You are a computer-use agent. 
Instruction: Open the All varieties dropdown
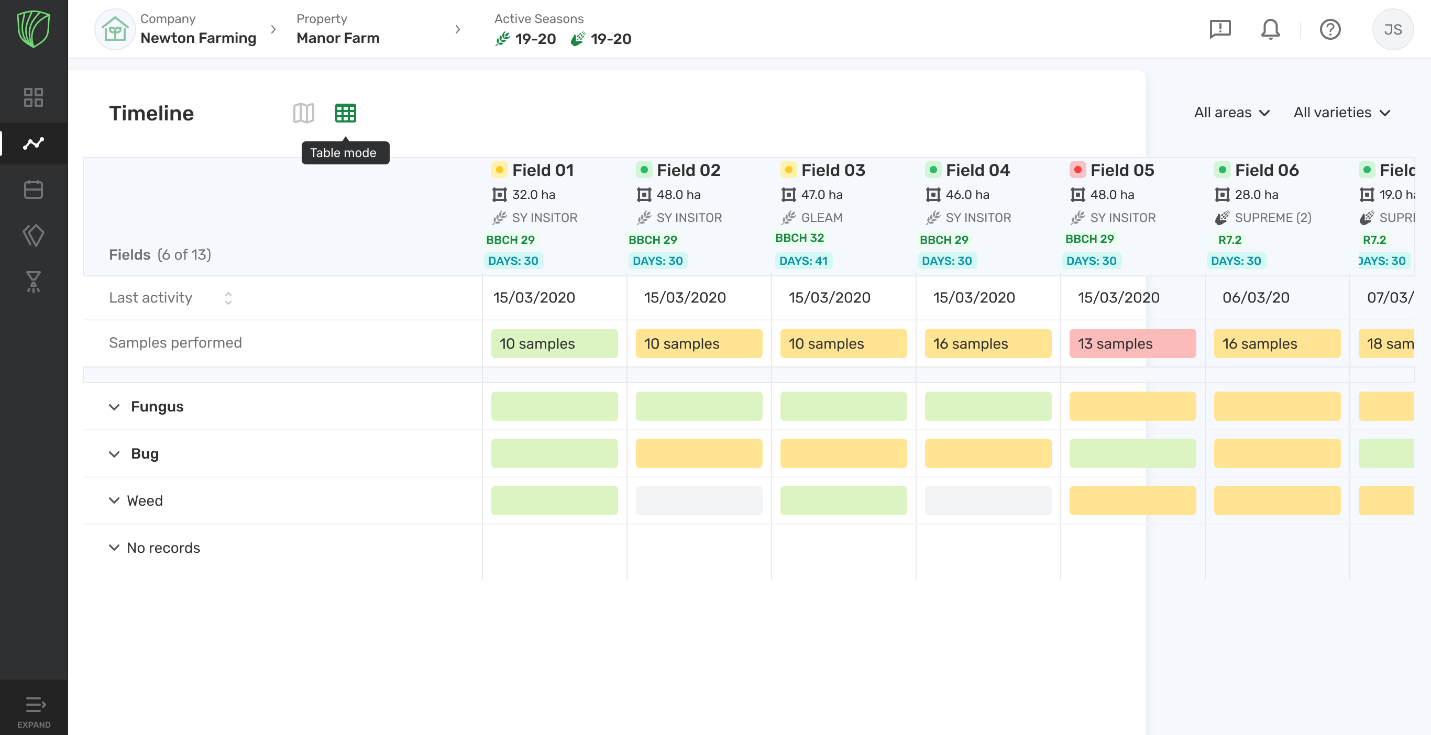tap(1342, 113)
